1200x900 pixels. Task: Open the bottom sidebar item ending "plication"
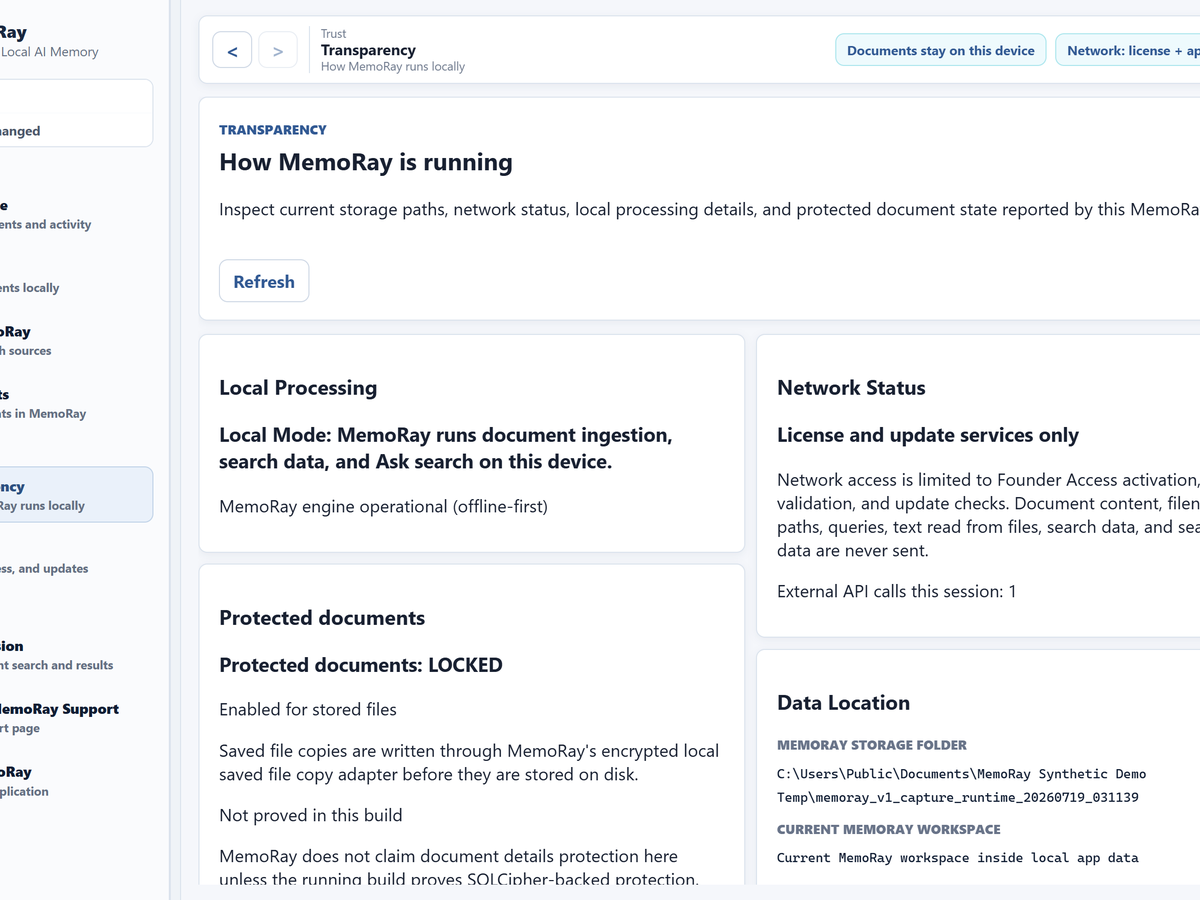60,781
